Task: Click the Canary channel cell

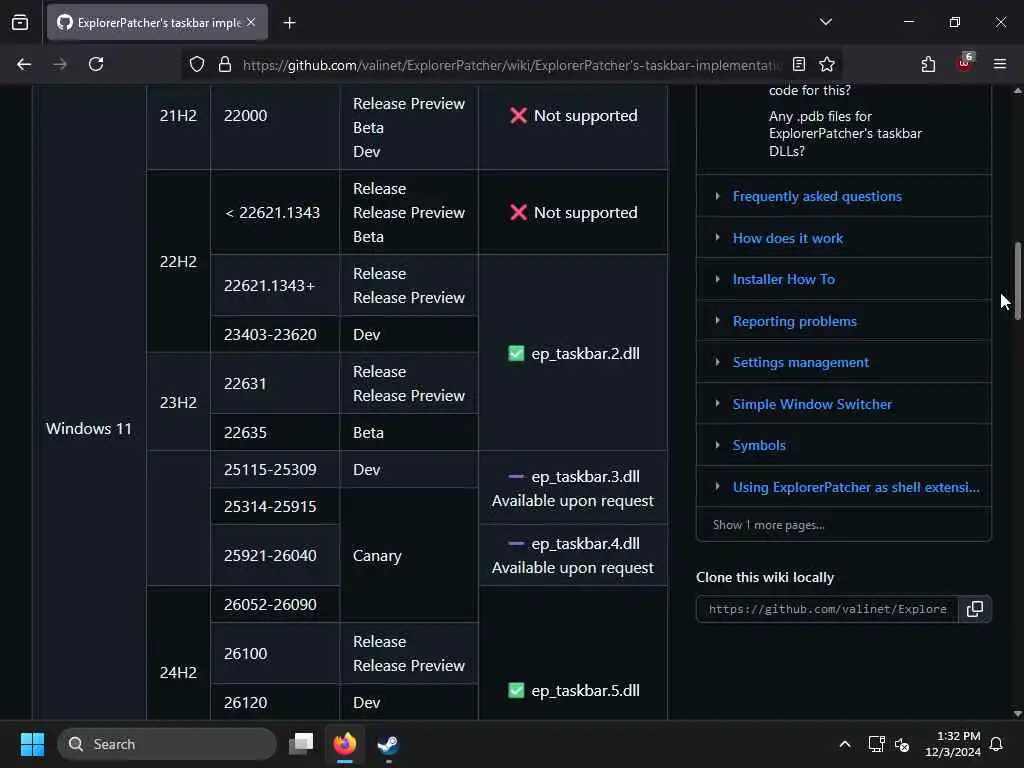Action: tap(409, 555)
